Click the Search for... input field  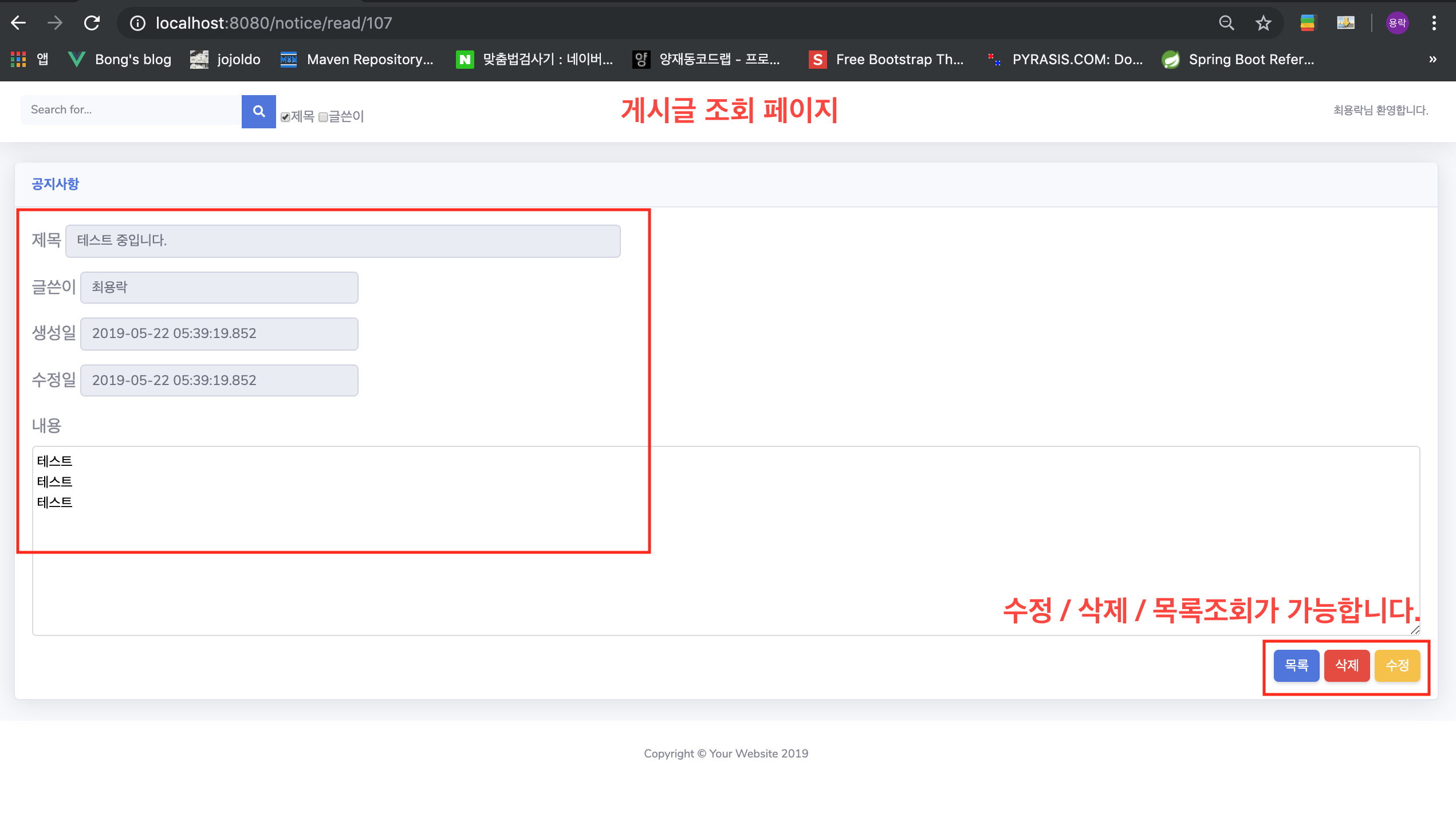pos(132,109)
